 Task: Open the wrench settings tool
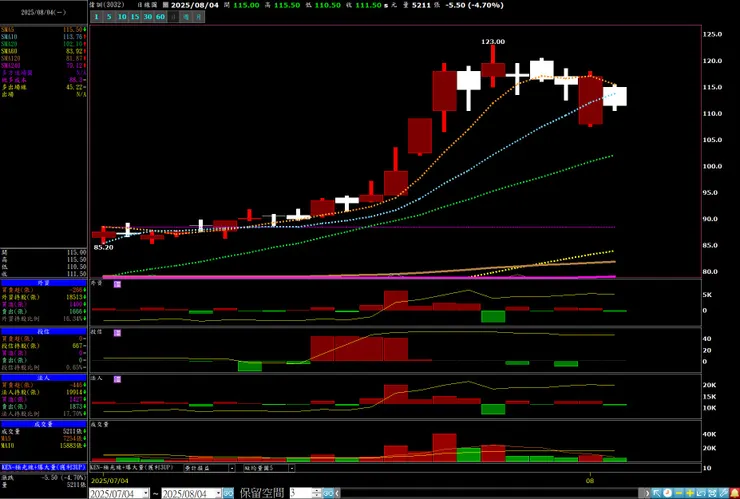pyautogui.click(x=723, y=493)
